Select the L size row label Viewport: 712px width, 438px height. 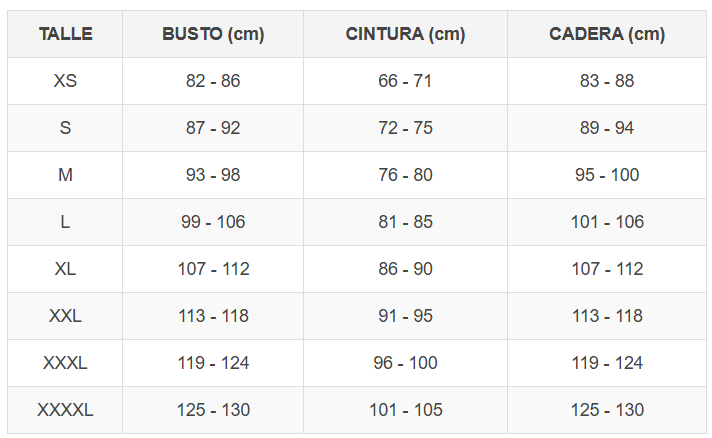coord(65,222)
